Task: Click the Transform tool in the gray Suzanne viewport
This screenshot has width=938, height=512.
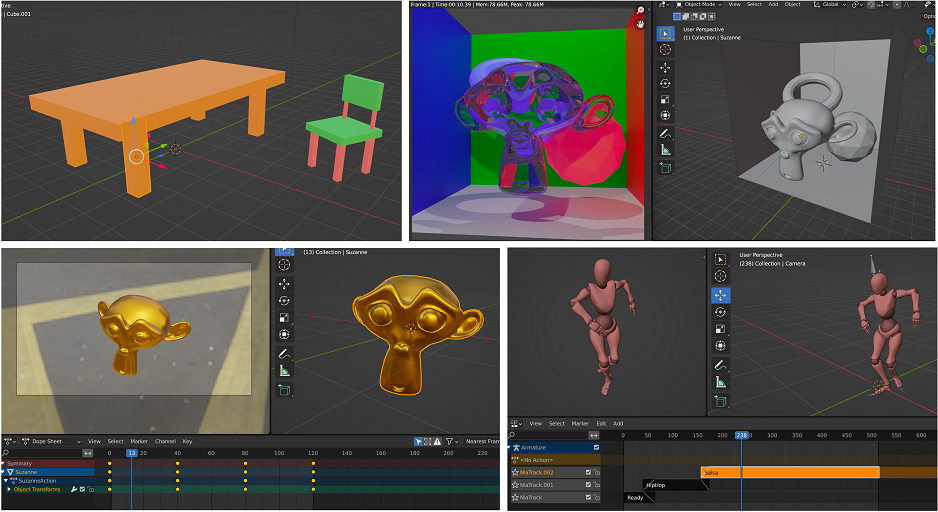Action: (x=665, y=115)
